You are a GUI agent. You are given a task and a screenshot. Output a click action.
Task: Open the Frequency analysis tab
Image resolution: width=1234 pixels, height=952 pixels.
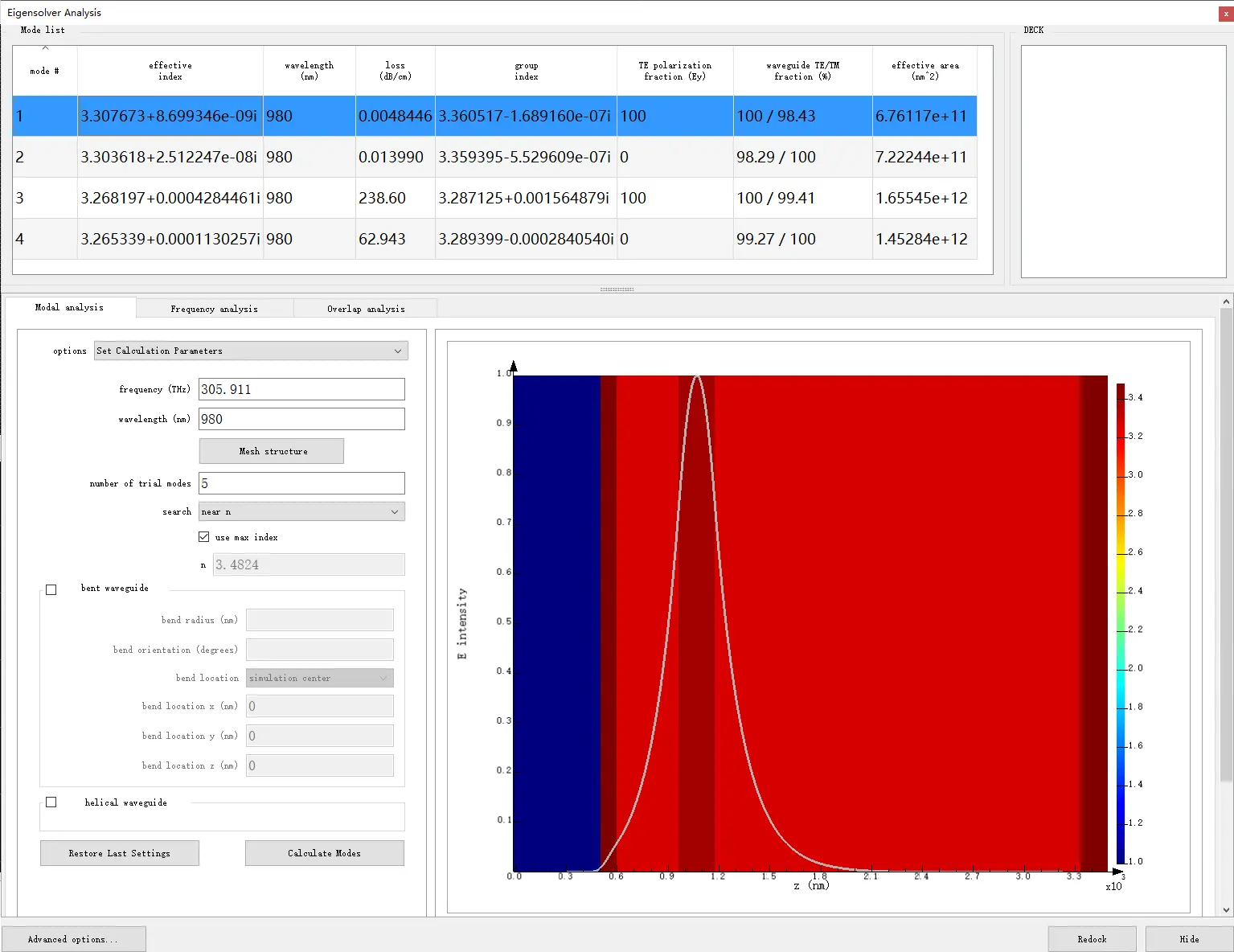[x=214, y=309]
